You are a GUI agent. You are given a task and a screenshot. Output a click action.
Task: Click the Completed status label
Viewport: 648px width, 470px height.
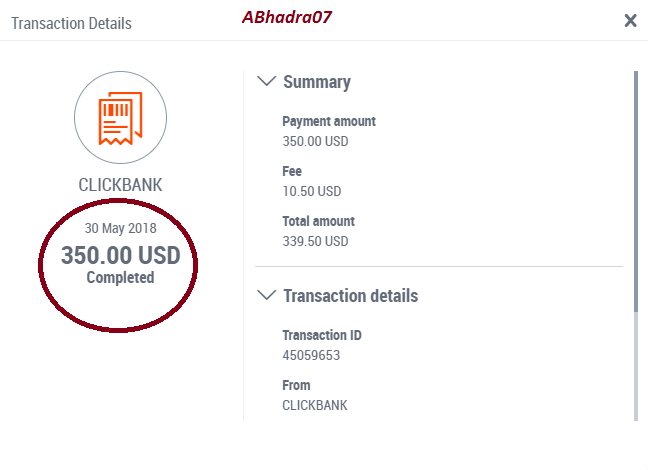point(120,277)
